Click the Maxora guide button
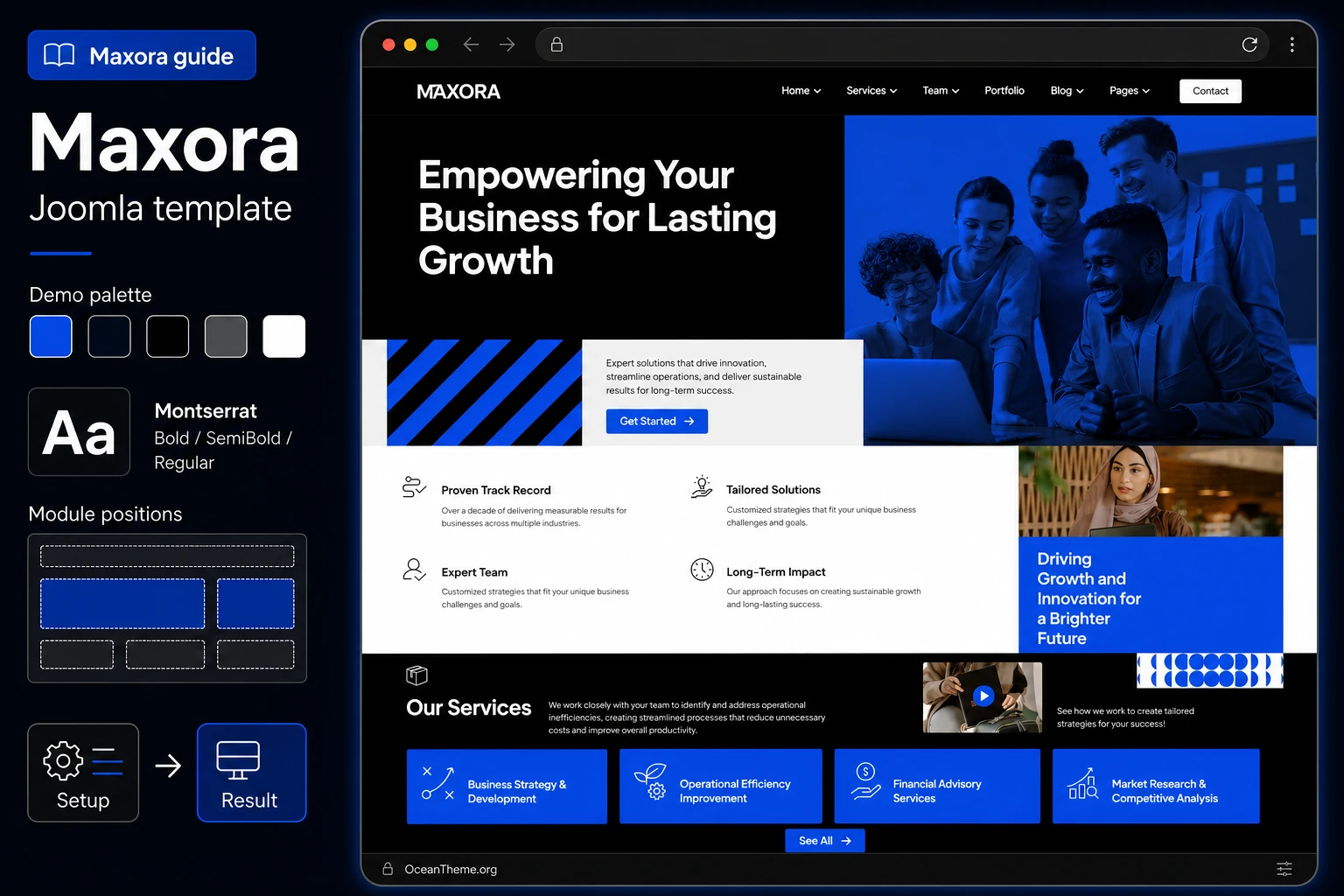The height and width of the screenshot is (896, 1344). click(142, 55)
